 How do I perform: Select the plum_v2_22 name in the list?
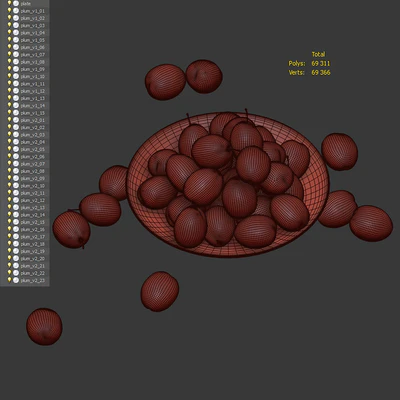[32, 273]
